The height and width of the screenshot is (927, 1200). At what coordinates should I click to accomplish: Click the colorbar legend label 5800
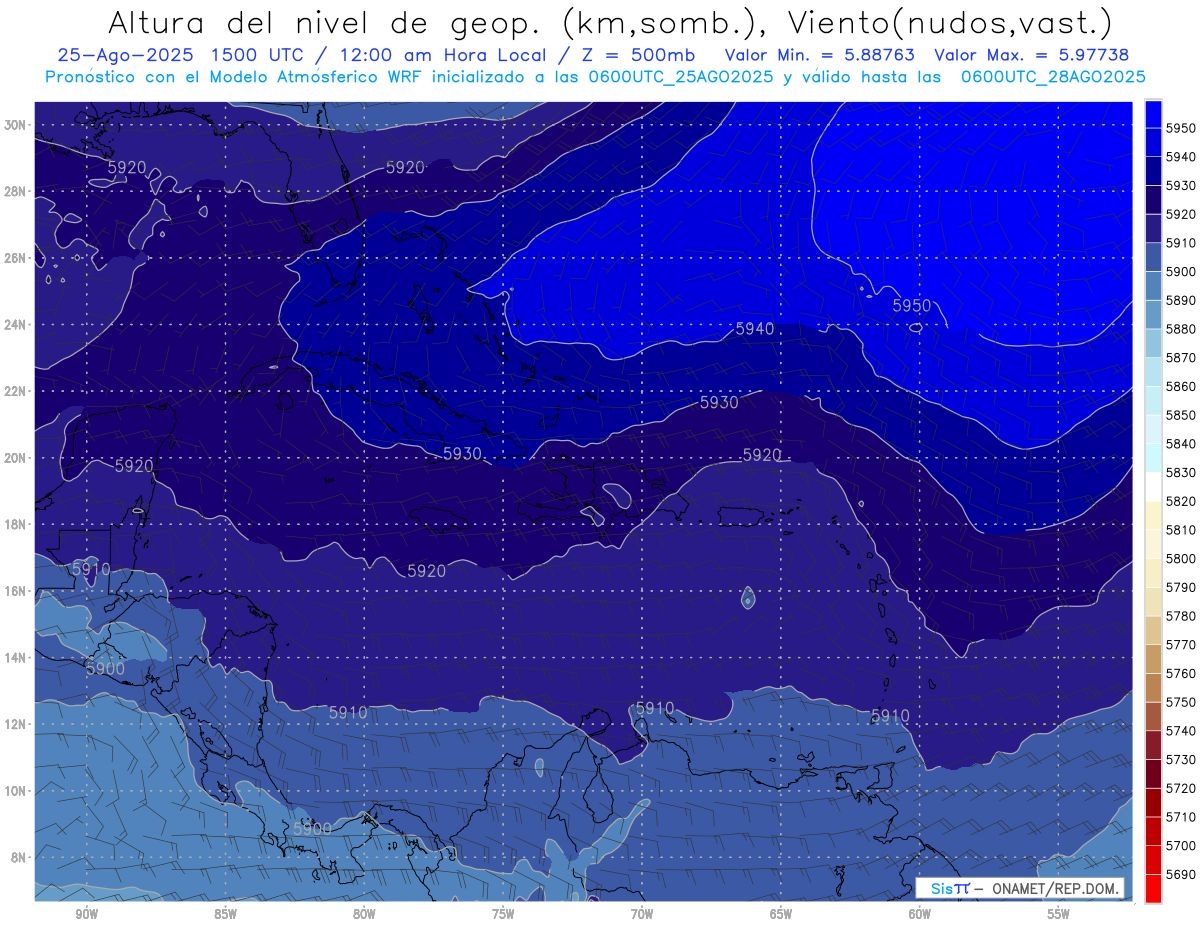tap(1180, 559)
